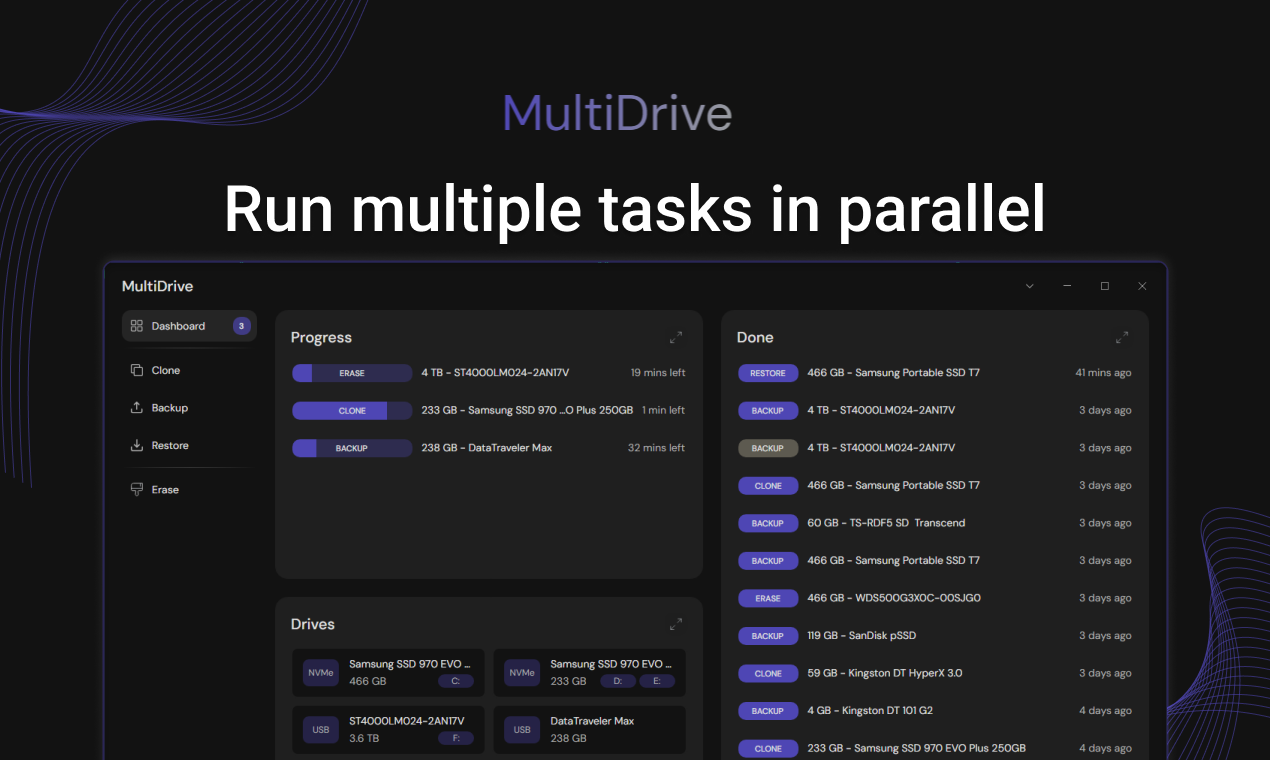
Task: Open the Done panel header
Action: (x=755, y=337)
